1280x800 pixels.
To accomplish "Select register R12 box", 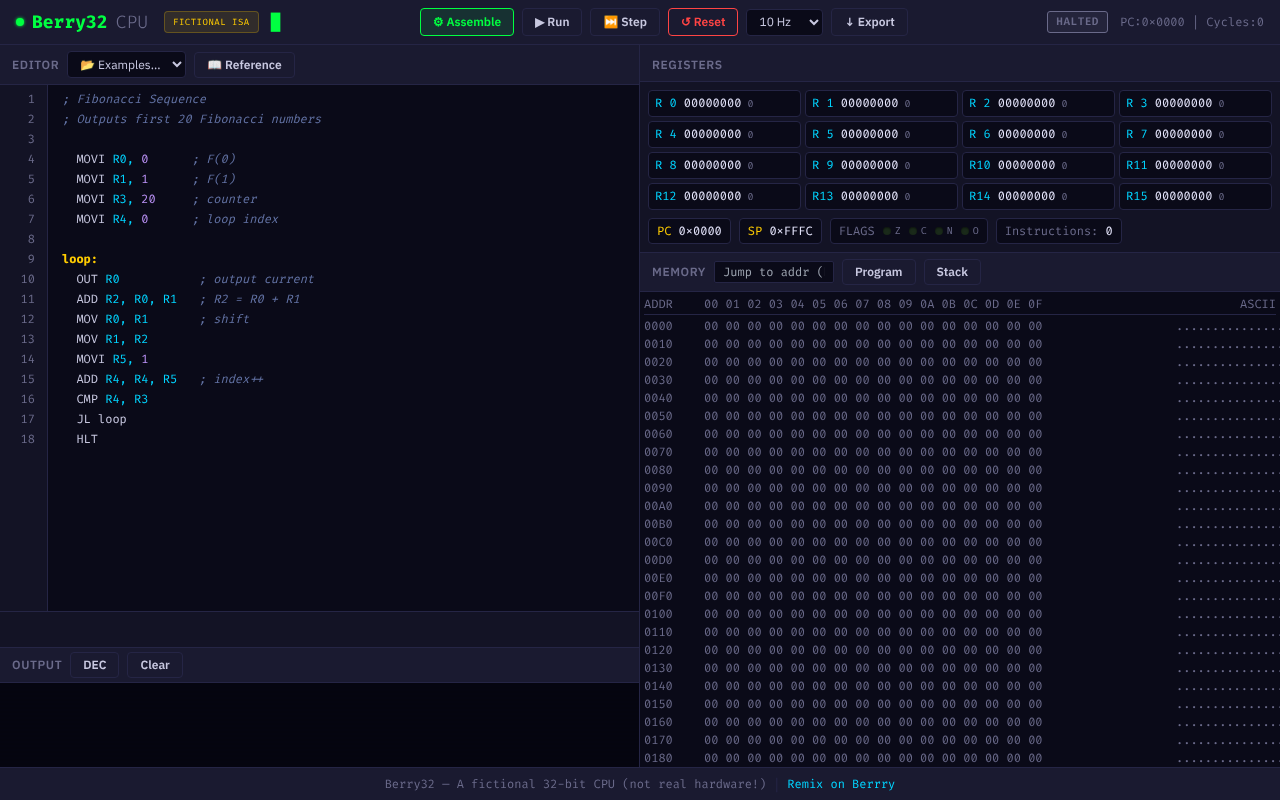I will (x=724, y=196).
